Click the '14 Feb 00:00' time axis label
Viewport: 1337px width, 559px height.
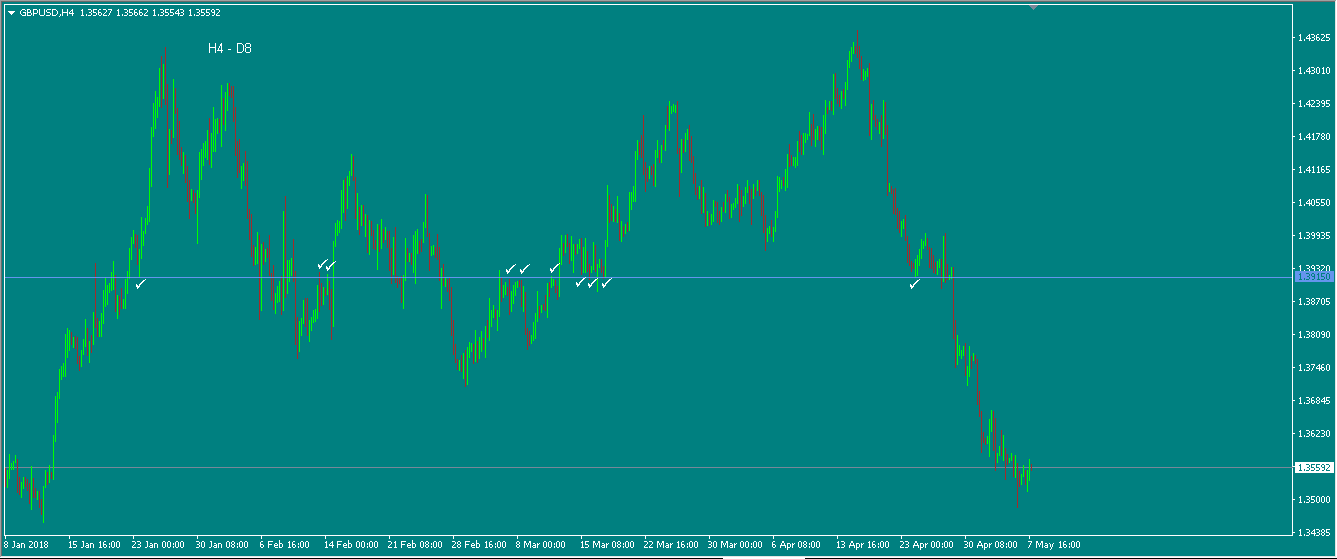(x=351, y=546)
